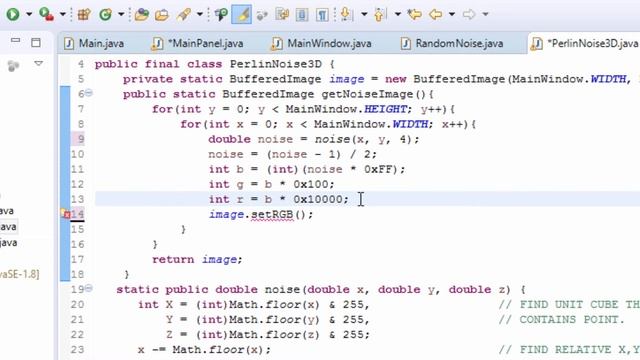Toggle Block Selection mode icon
The width and height of the screenshot is (640, 360).
coord(302,15)
